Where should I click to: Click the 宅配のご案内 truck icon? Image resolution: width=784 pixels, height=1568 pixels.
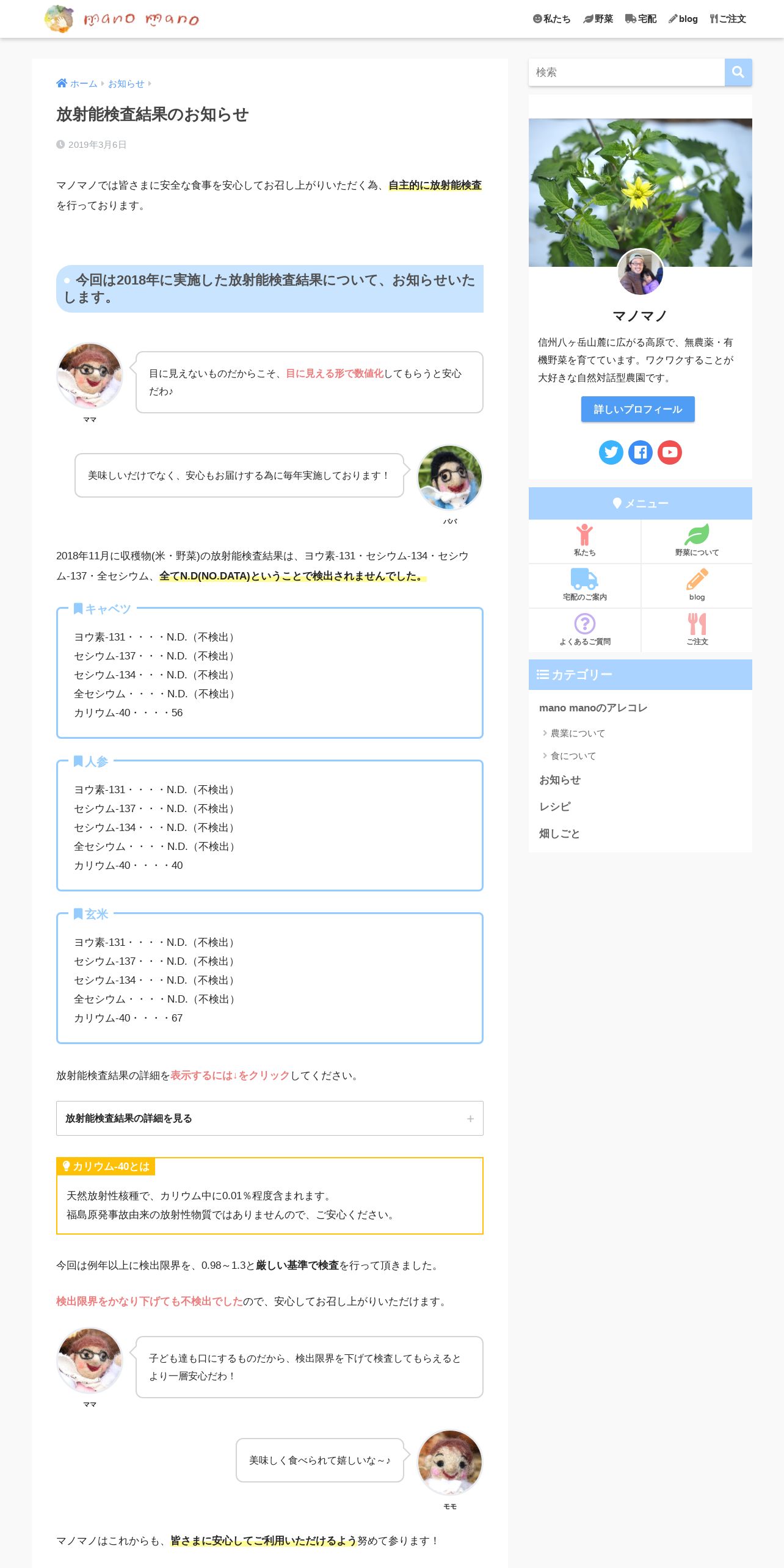584,578
